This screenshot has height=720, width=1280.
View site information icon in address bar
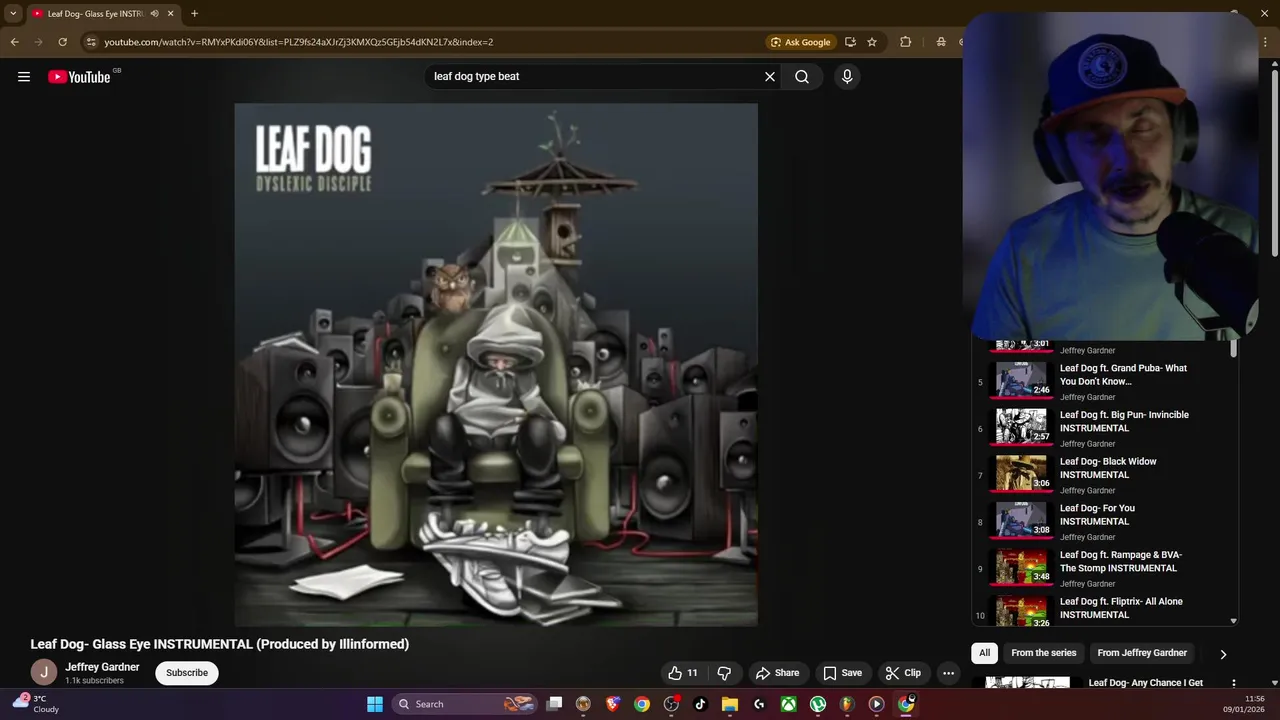(91, 42)
